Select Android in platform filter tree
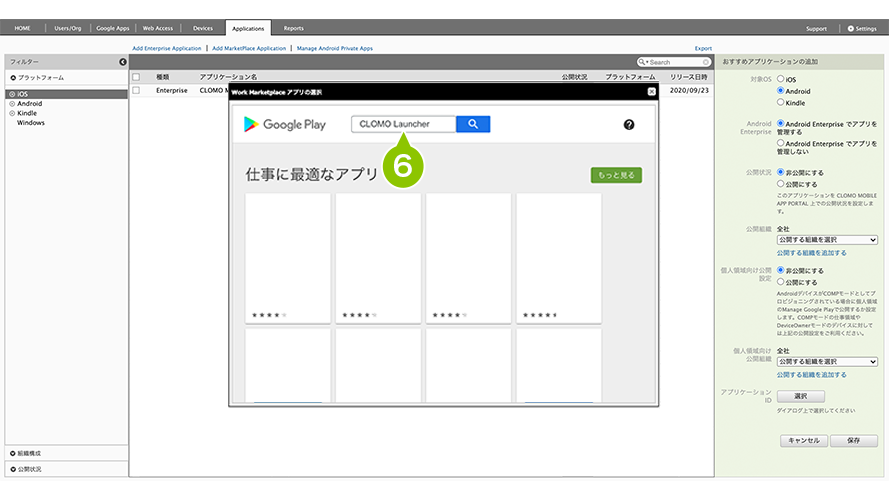 point(29,104)
